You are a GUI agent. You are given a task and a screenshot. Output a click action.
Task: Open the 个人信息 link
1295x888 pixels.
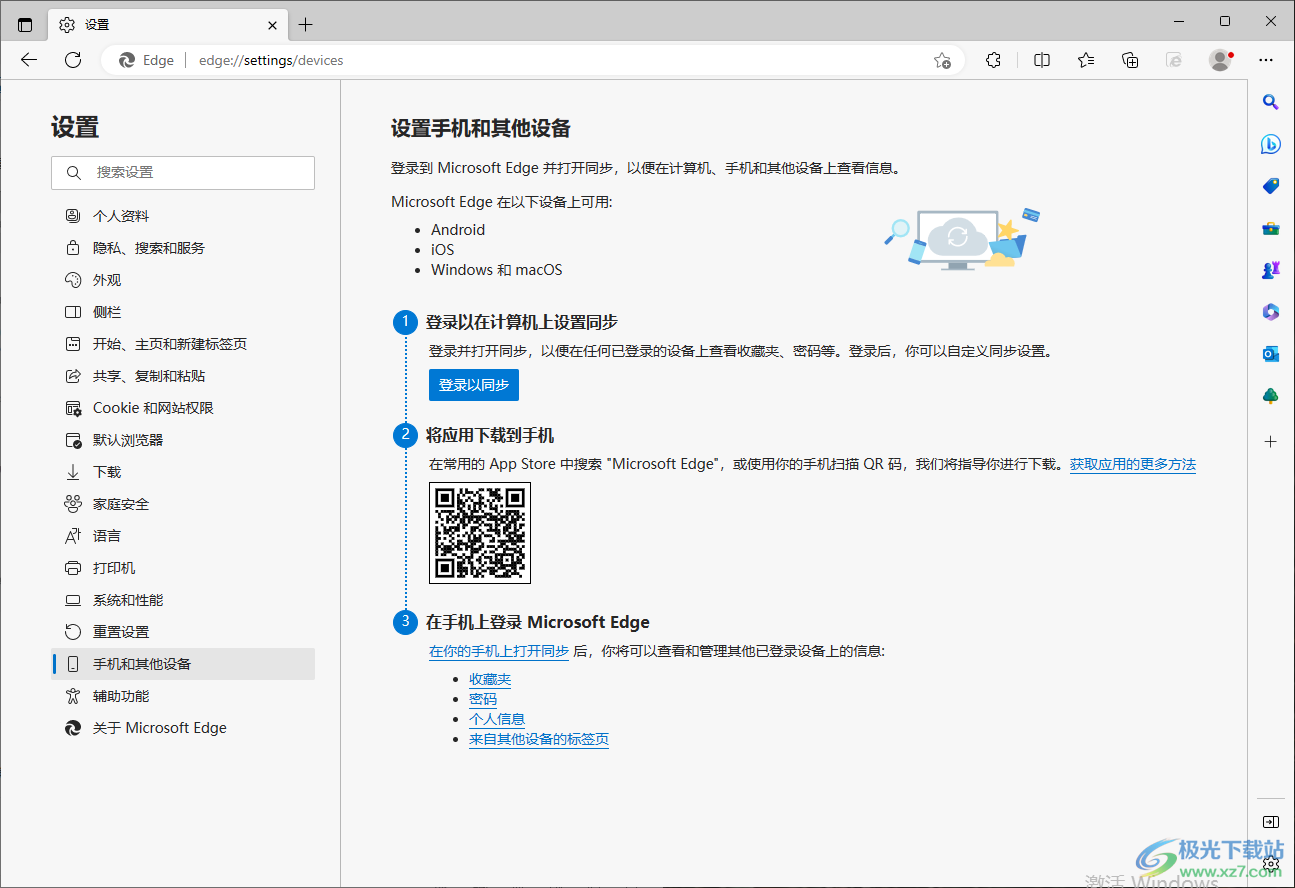497,719
